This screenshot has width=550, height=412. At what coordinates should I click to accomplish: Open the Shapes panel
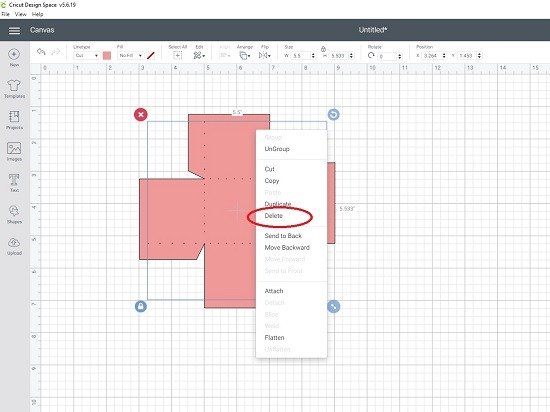(14, 214)
